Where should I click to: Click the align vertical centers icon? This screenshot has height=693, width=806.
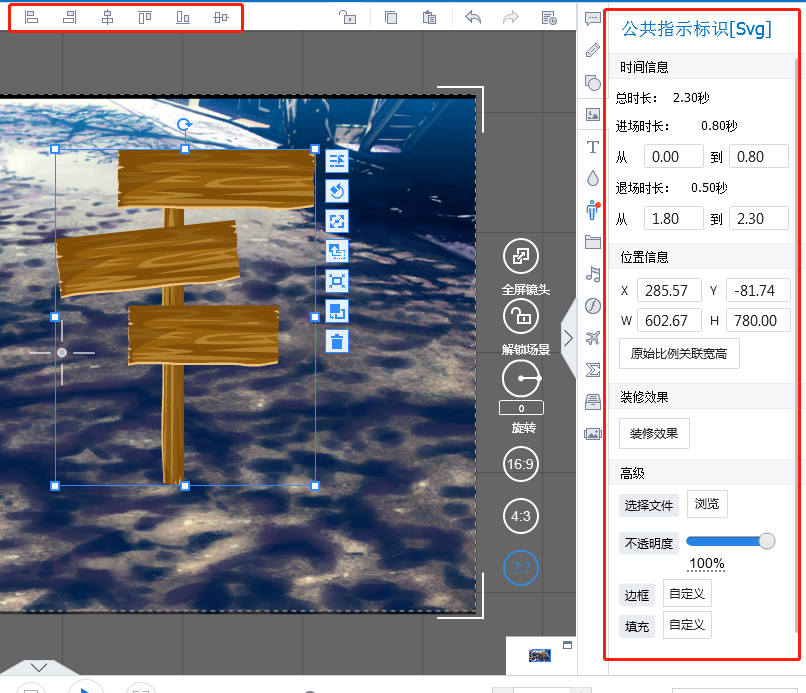tap(221, 17)
